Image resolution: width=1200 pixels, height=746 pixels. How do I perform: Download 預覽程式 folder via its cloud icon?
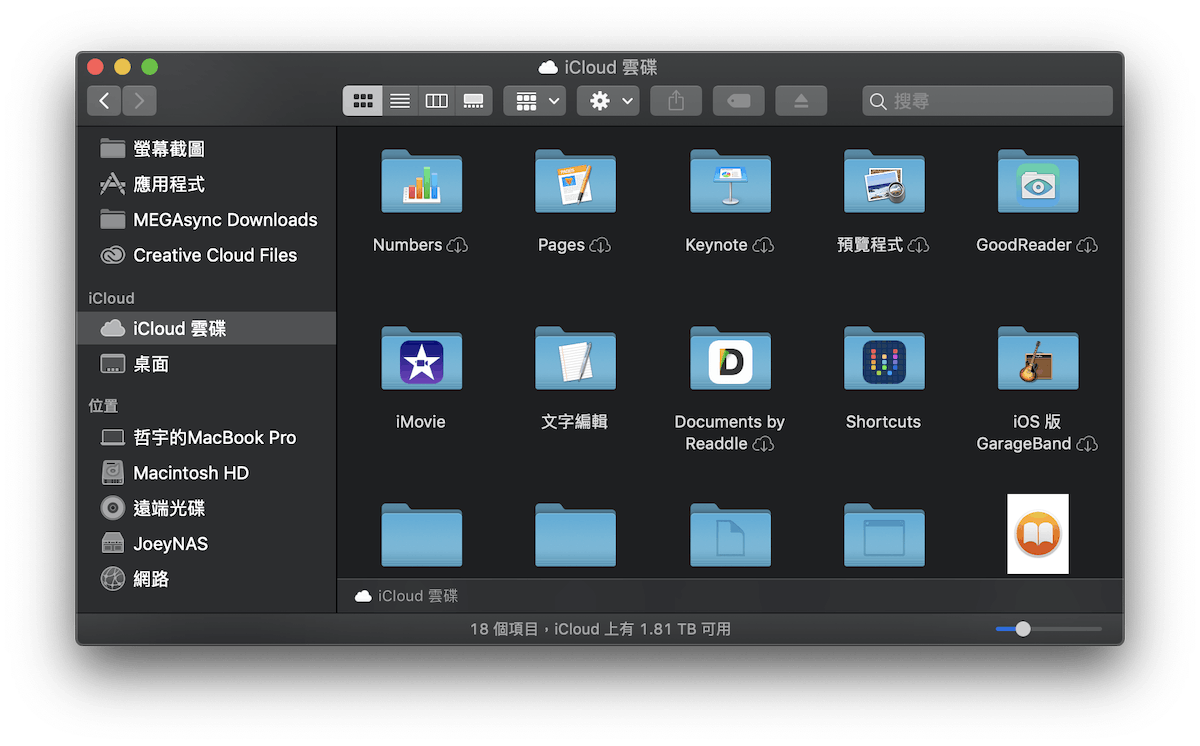(x=918, y=246)
